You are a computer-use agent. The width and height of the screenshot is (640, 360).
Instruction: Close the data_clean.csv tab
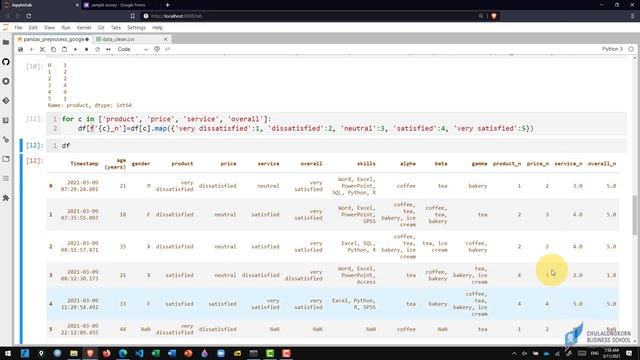coord(166,39)
